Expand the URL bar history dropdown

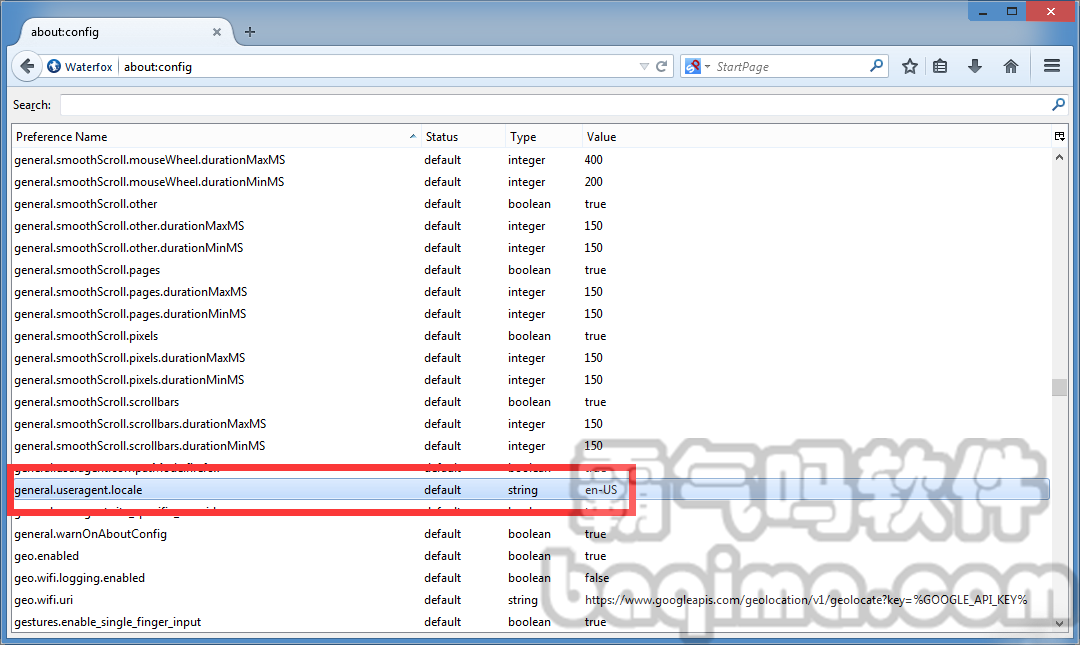click(x=644, y=67)
